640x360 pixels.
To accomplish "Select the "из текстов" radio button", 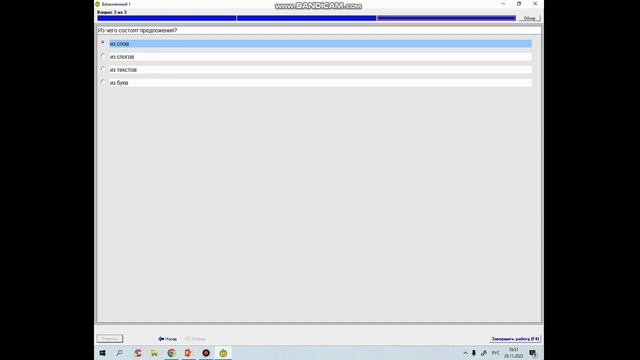I will 103,69.
